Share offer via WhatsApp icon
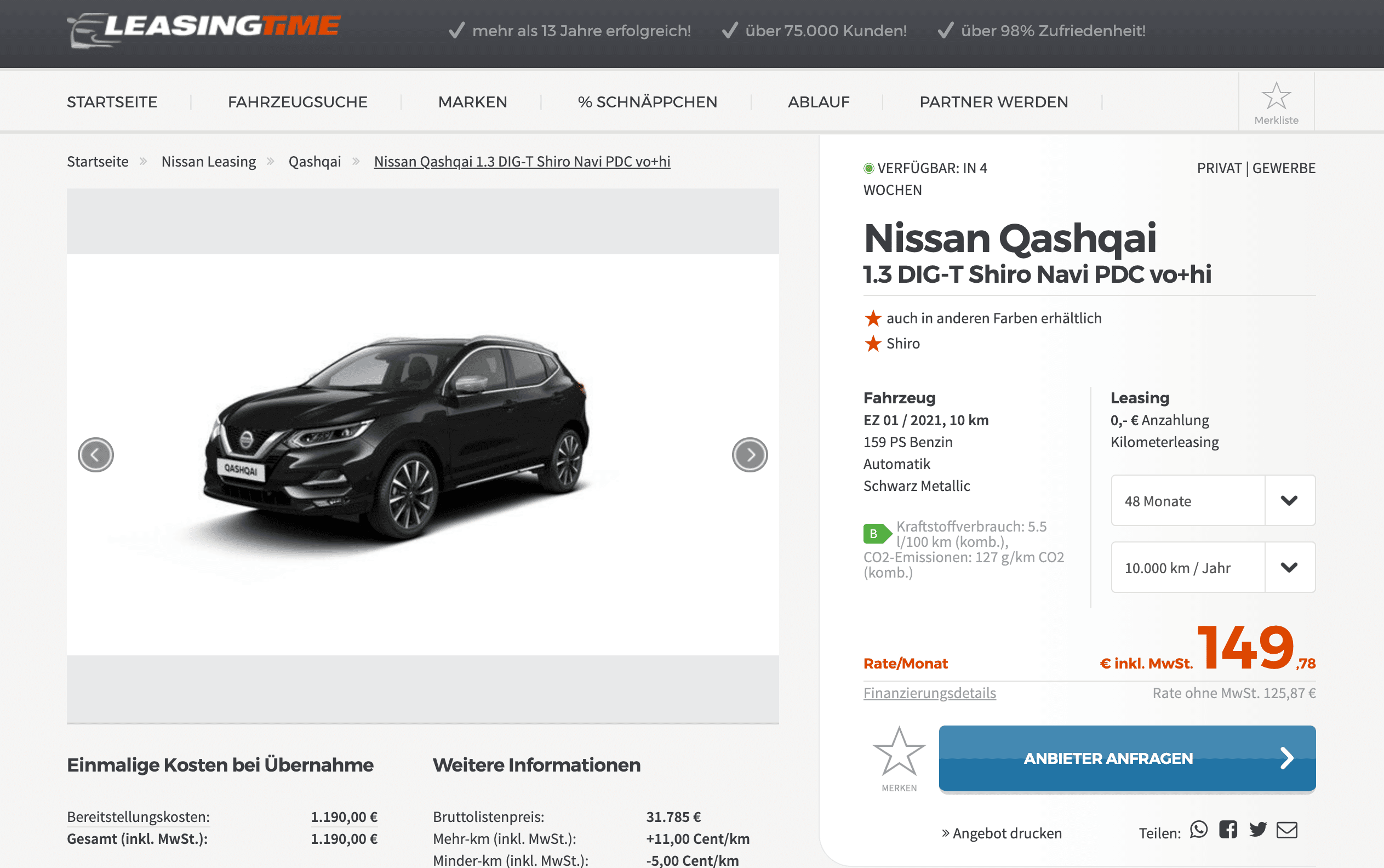Screen dimensions: 1384x868 click(1199, 830)
